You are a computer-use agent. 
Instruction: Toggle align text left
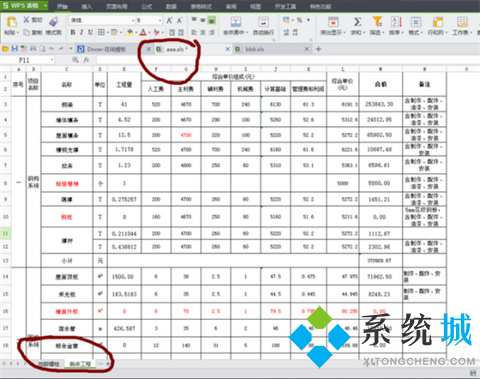[194, 32]
